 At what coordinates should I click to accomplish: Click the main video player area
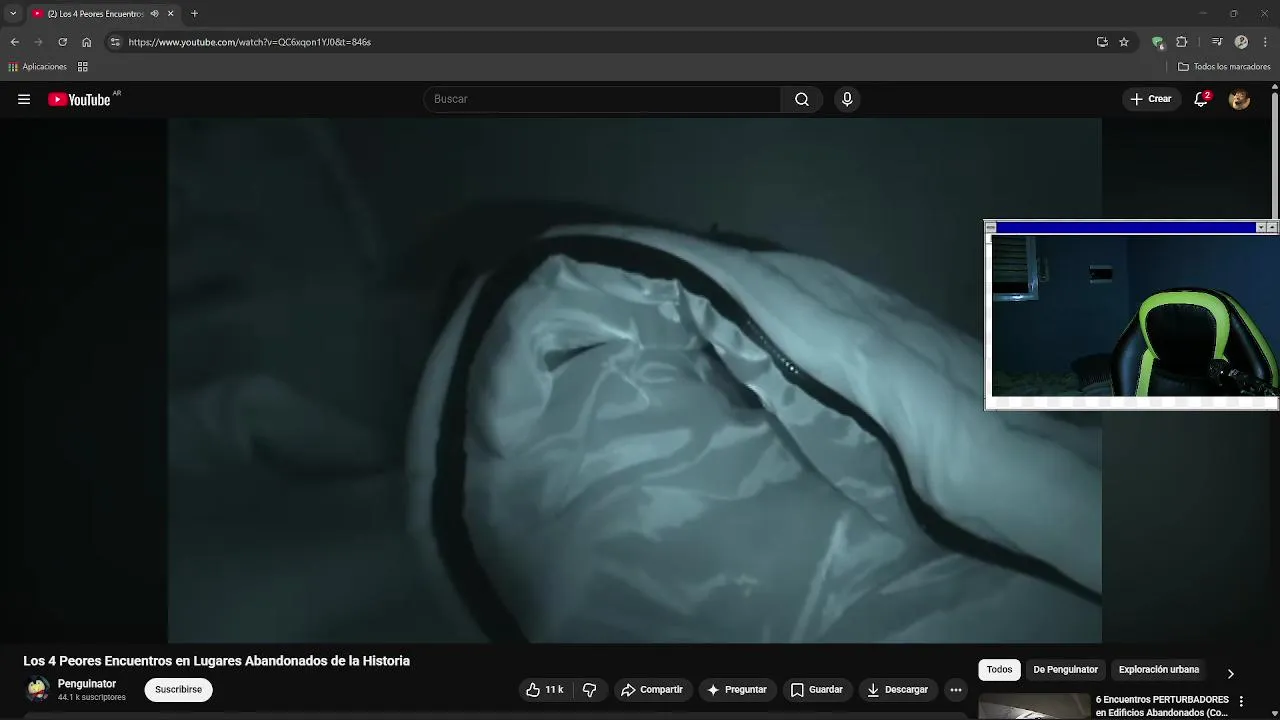point(634,380)
